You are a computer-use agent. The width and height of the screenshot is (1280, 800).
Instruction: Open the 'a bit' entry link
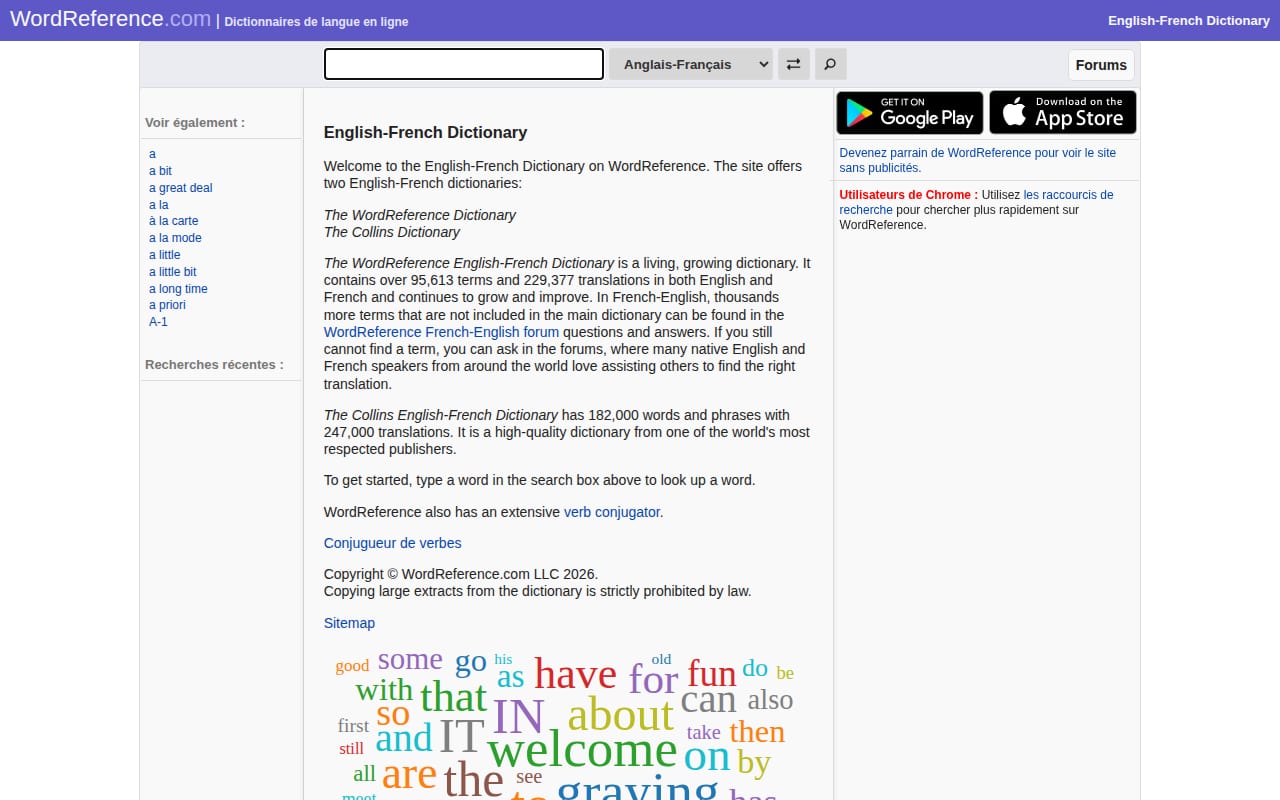tap(160, 171)
